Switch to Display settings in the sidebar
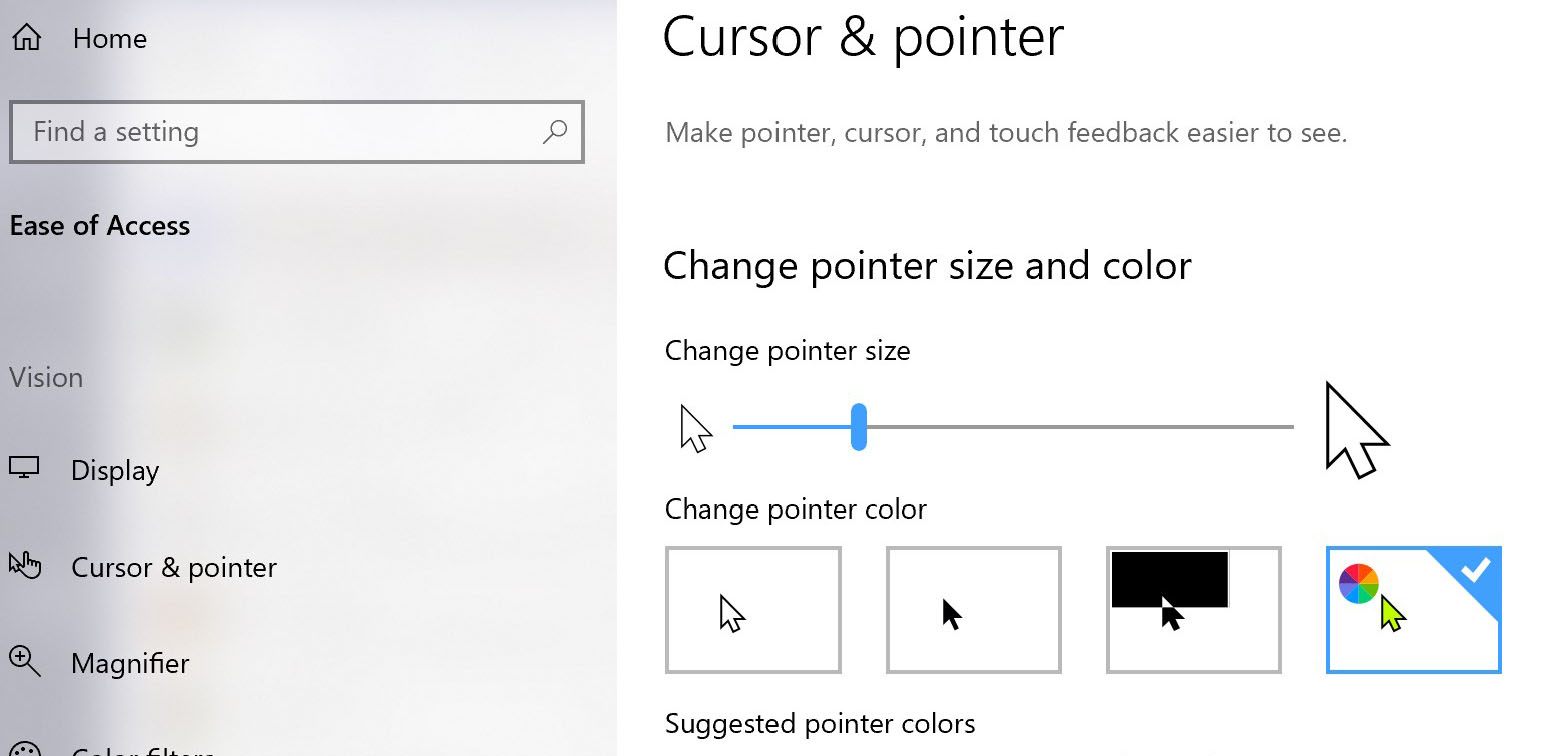This screenshot has height=756, width=1554. point(114,468)
